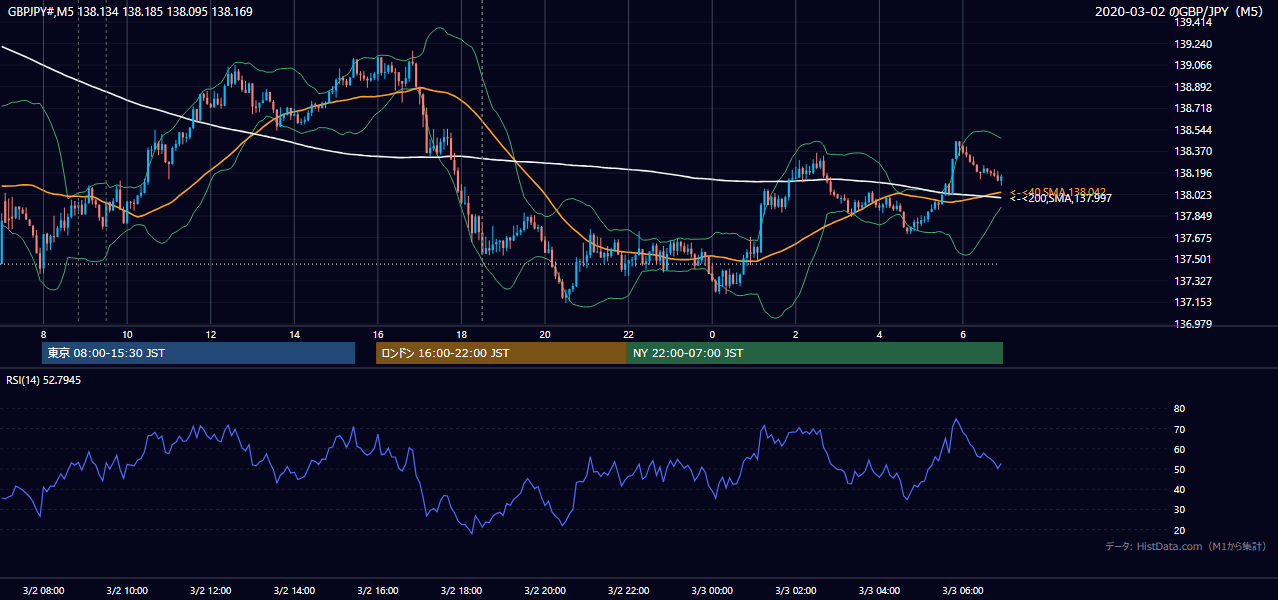Screen dimensions: 1278x600
Task: Click price axis value 139.240
Action: click(x=1194, y=44)
